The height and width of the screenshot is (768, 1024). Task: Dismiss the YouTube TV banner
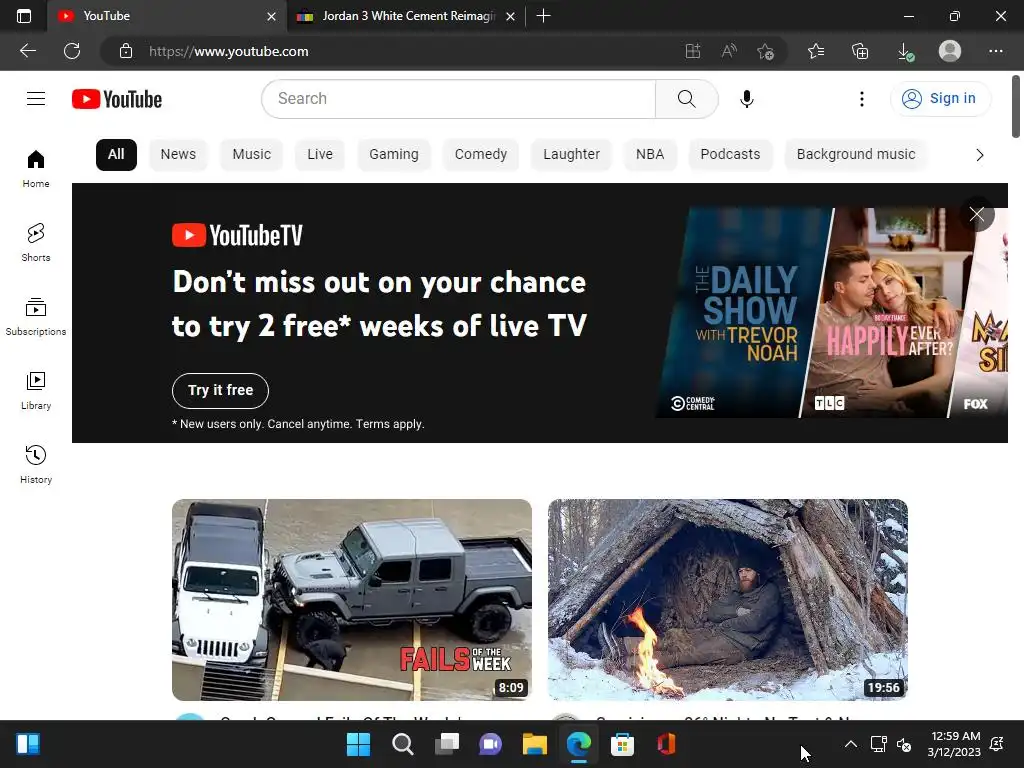977,214
